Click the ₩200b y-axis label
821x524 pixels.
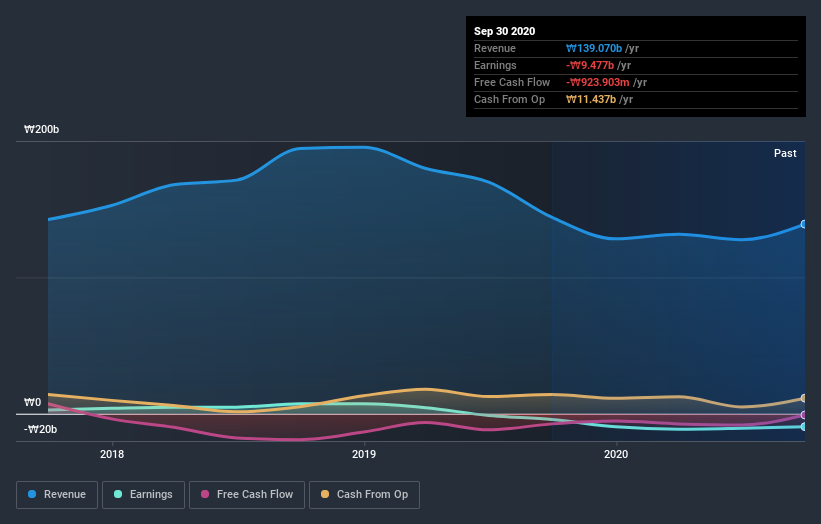coord(41,129)
